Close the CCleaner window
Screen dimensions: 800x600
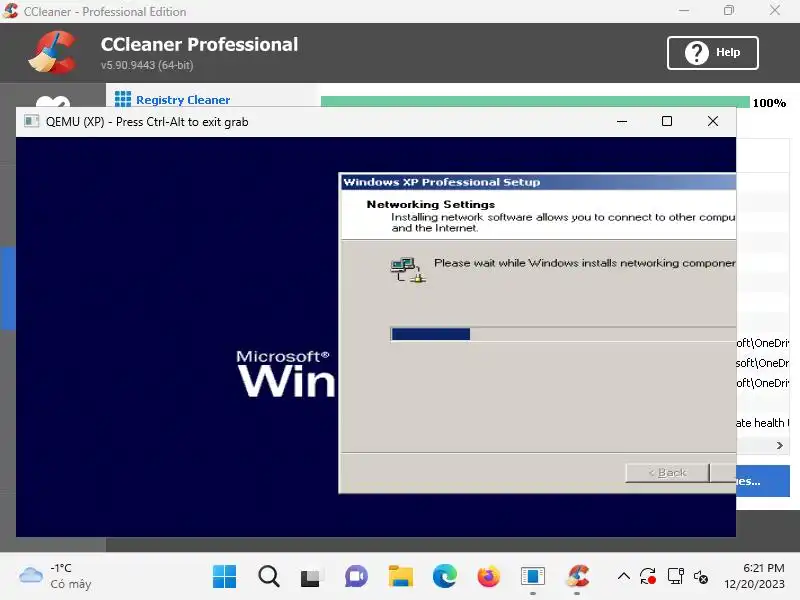pyautogui.click(x=774, y=11)
